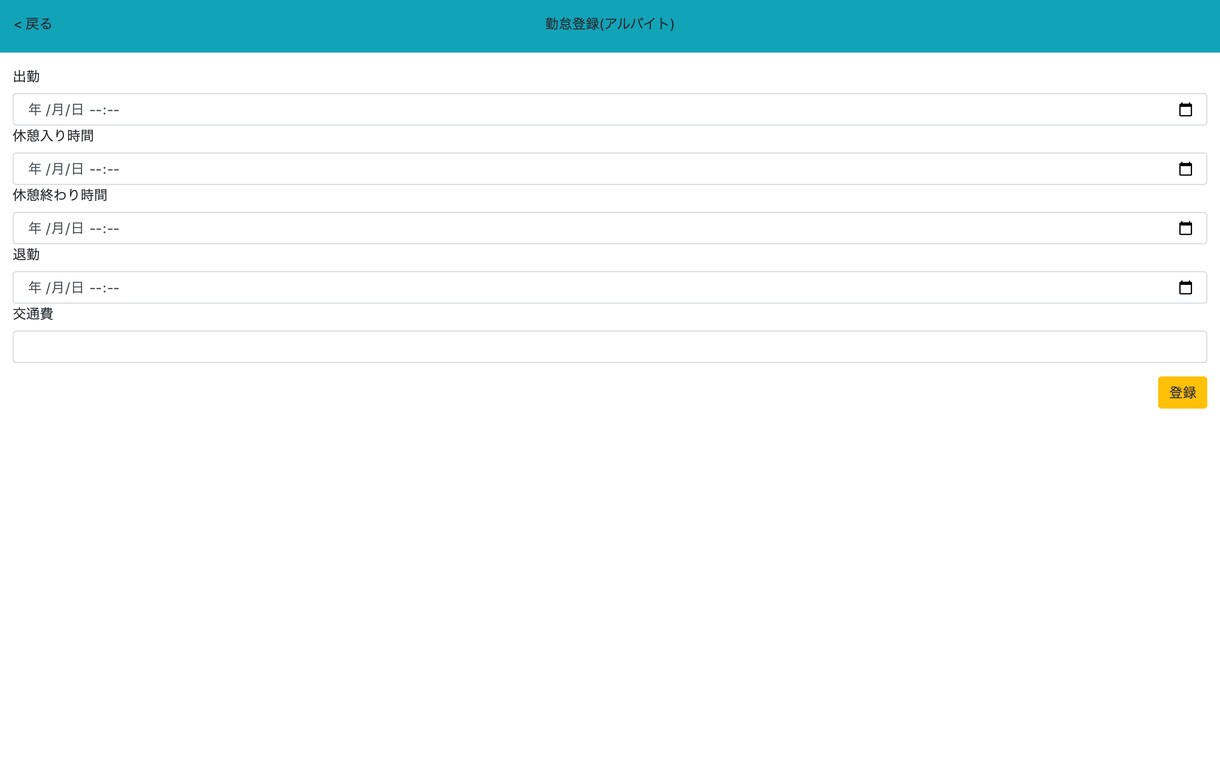
Task: Focus the 休憩入り時間 datetime field
Action: [610, 169]
